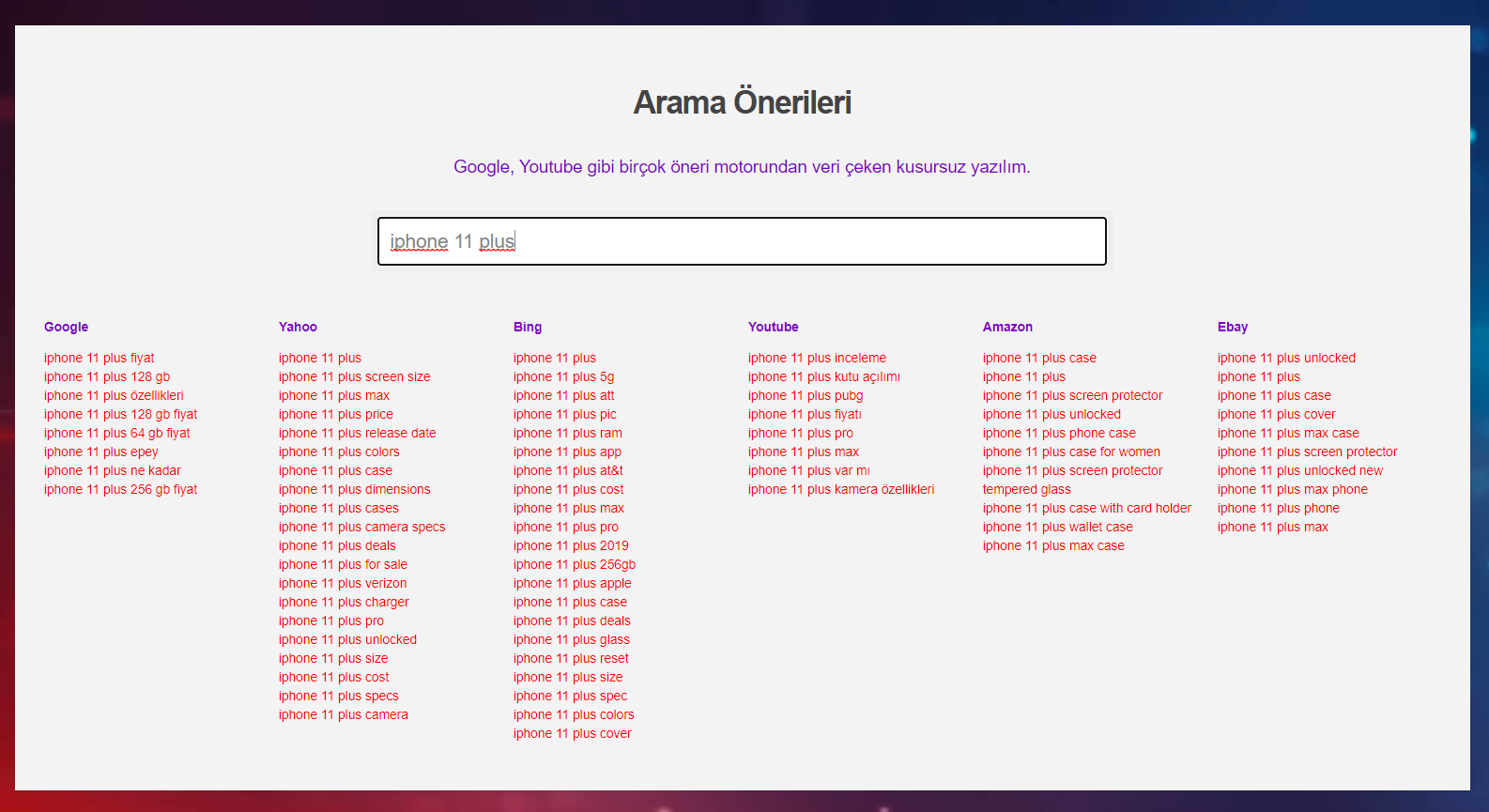Screen dimensions: 1489x812
Task: Click the Amazon column heading
Action: pos(1007,327)
